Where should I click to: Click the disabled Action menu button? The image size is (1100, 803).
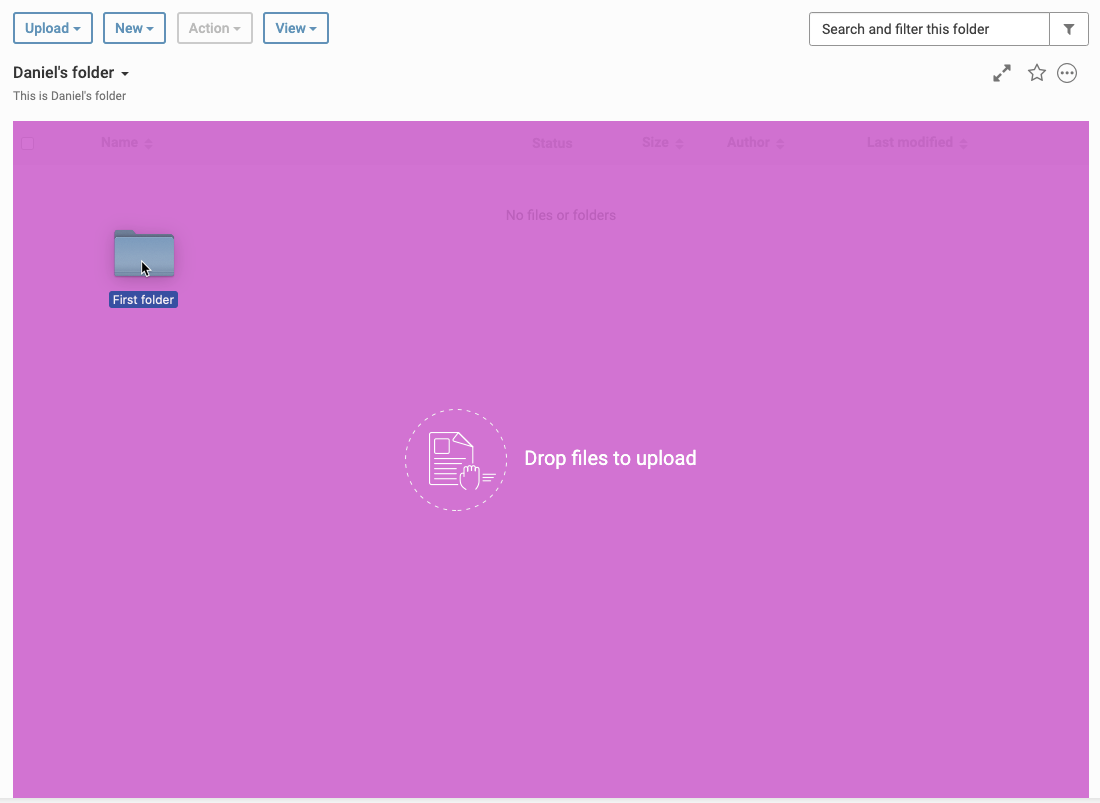tap(214, 28)
